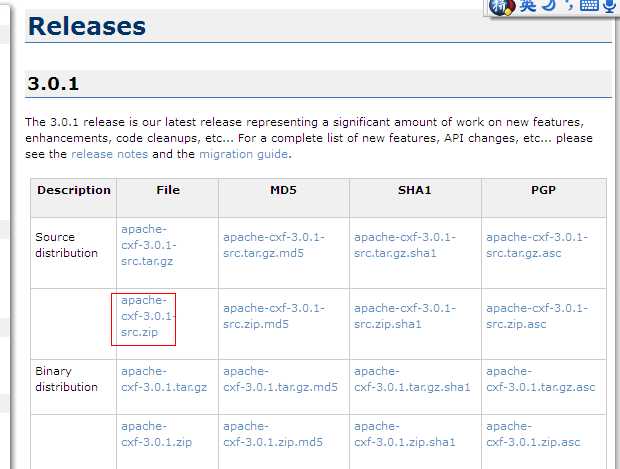Open apache-cxf-3.0.1.zip.md5 link
The width and height of the screenshot is (620, 469).
click(x=273, y=434)
